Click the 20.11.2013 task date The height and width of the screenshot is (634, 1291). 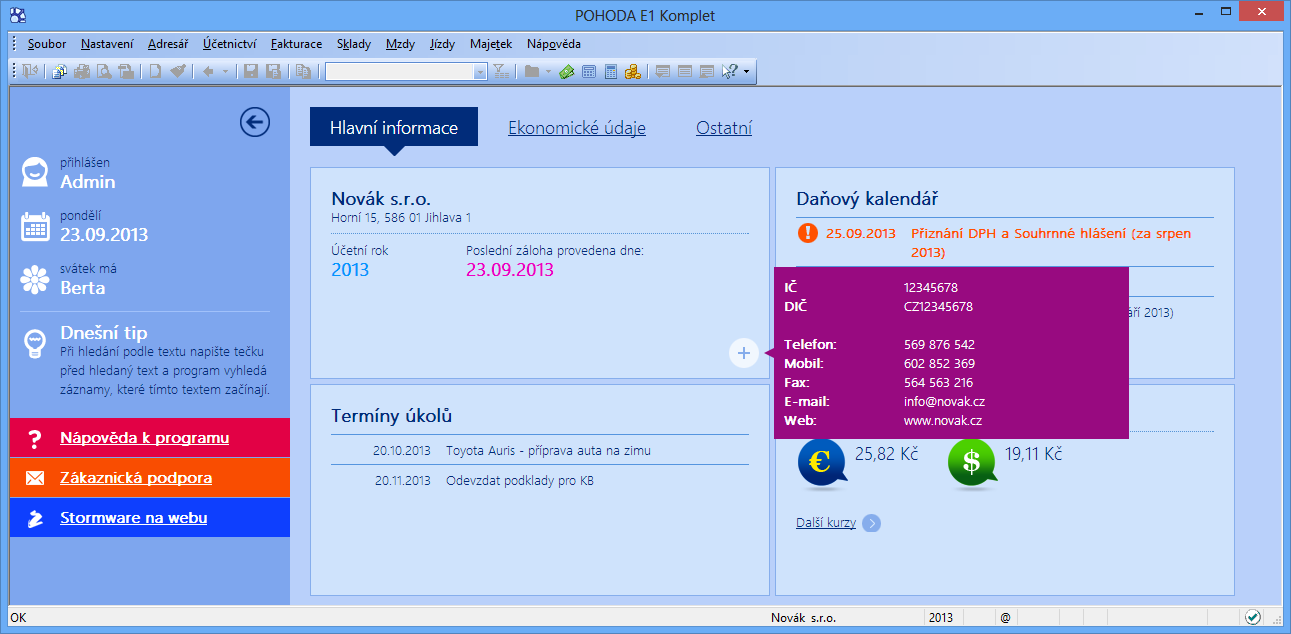[403, 480]
